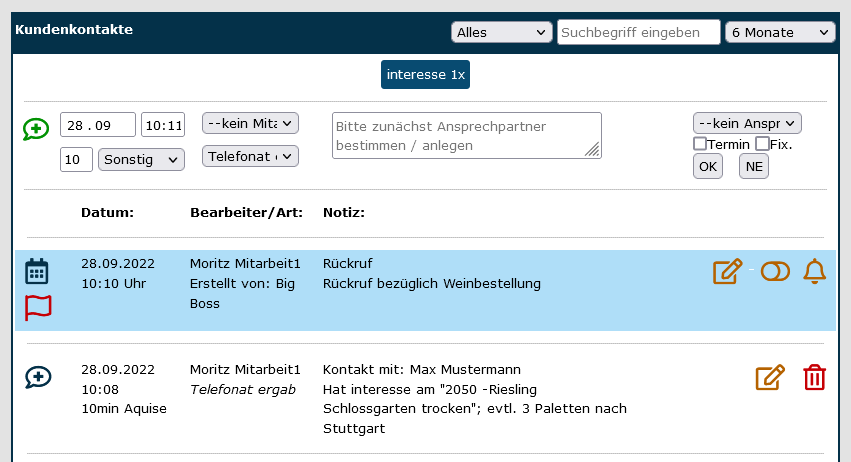The width and height of the screenshot is (851, 462).
Task: Edit the Rückruf entry with pencil icon
Action: point(727,271)
